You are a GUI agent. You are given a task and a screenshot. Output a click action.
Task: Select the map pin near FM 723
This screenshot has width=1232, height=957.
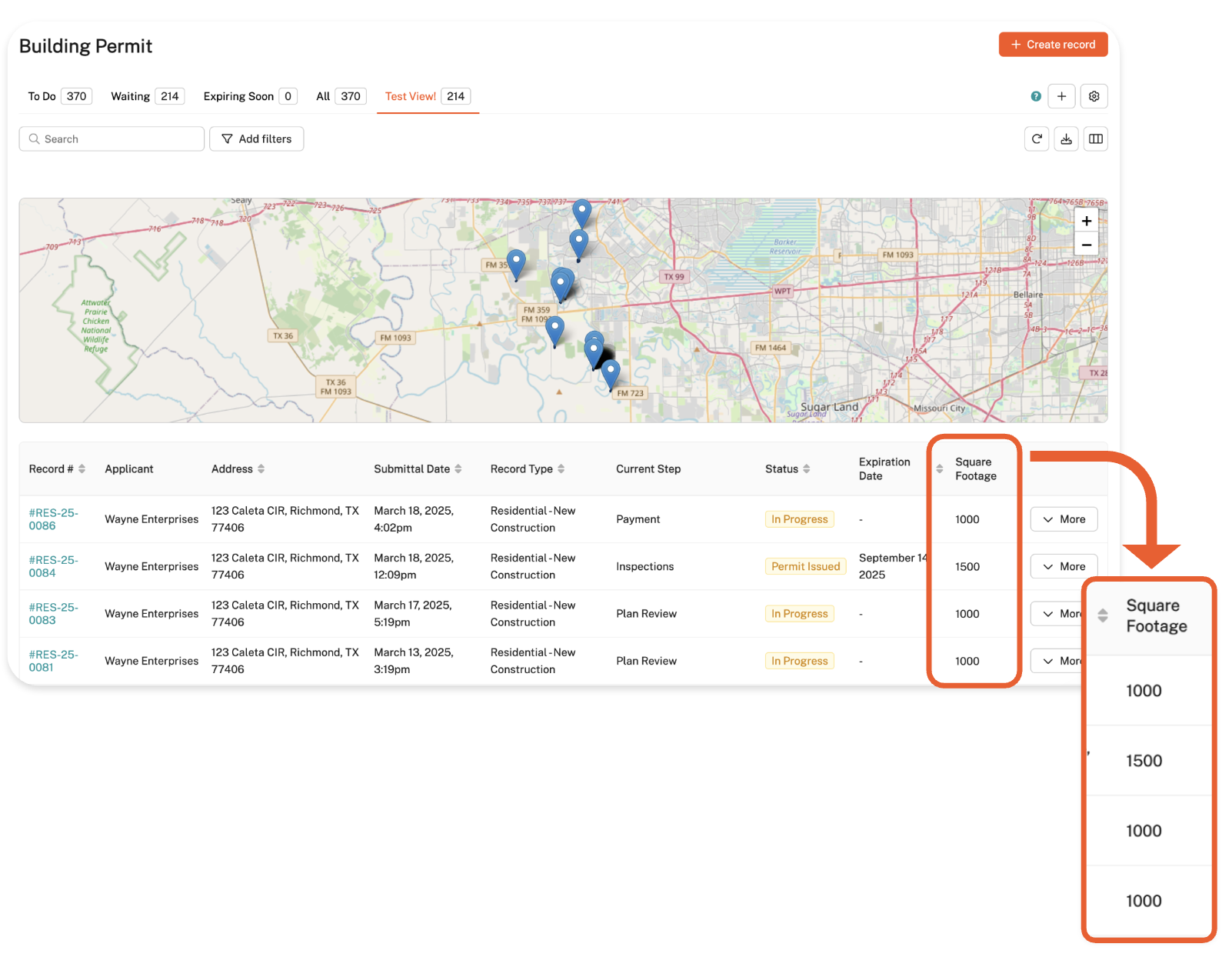click(611, 373)
